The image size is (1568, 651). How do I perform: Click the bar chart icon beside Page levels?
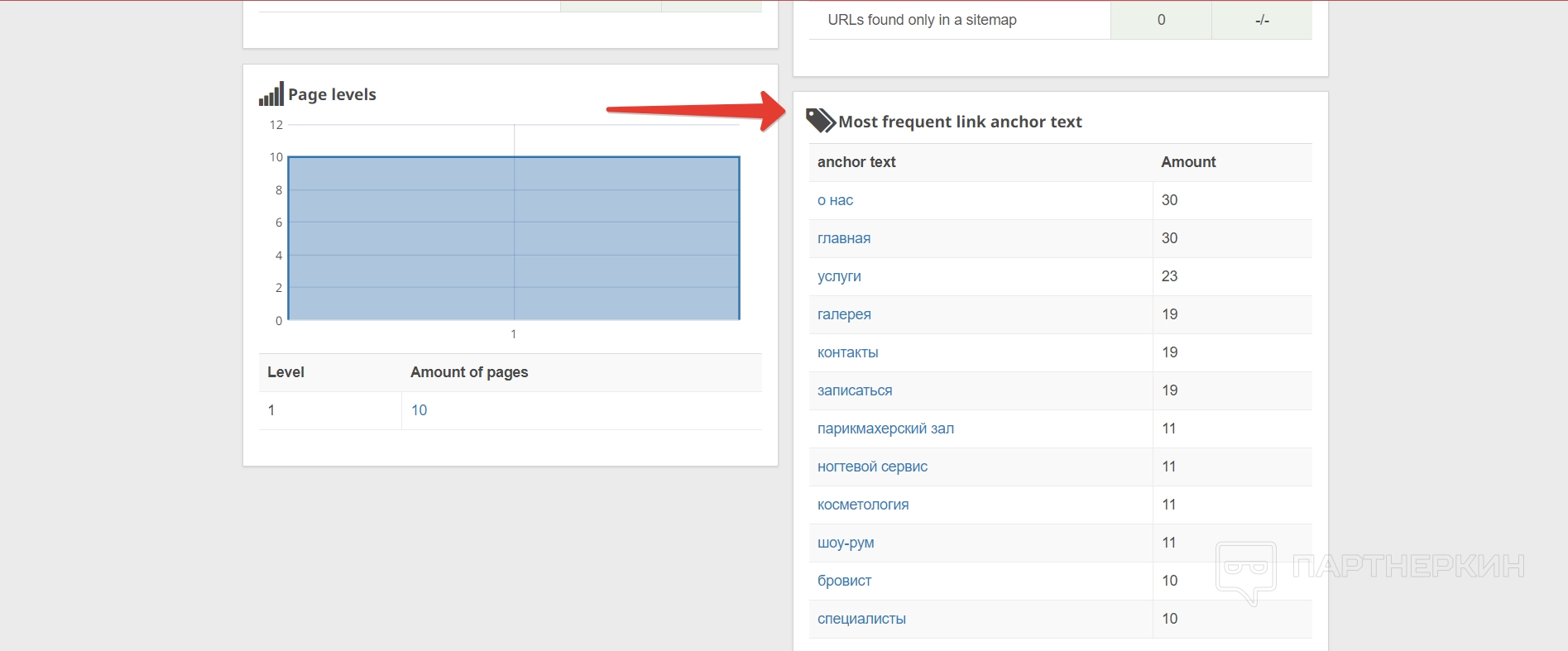click(x=271, y=94)
